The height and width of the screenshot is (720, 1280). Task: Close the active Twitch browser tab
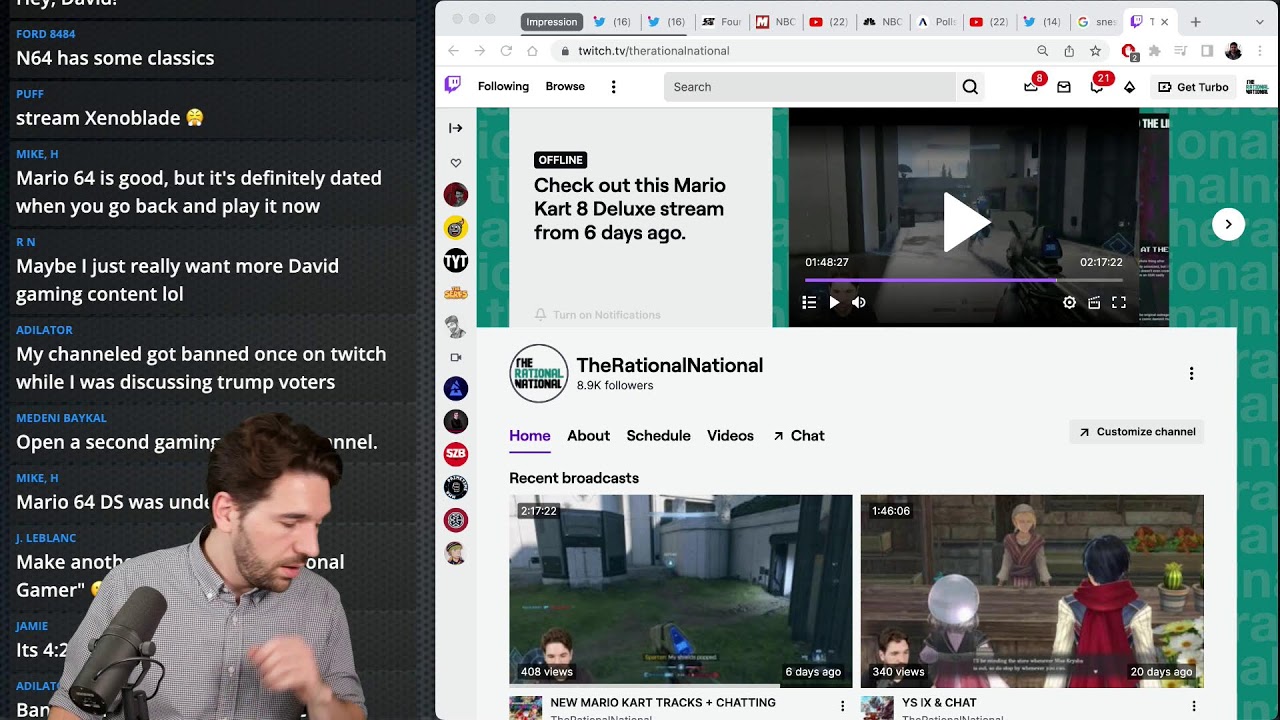1164,22
